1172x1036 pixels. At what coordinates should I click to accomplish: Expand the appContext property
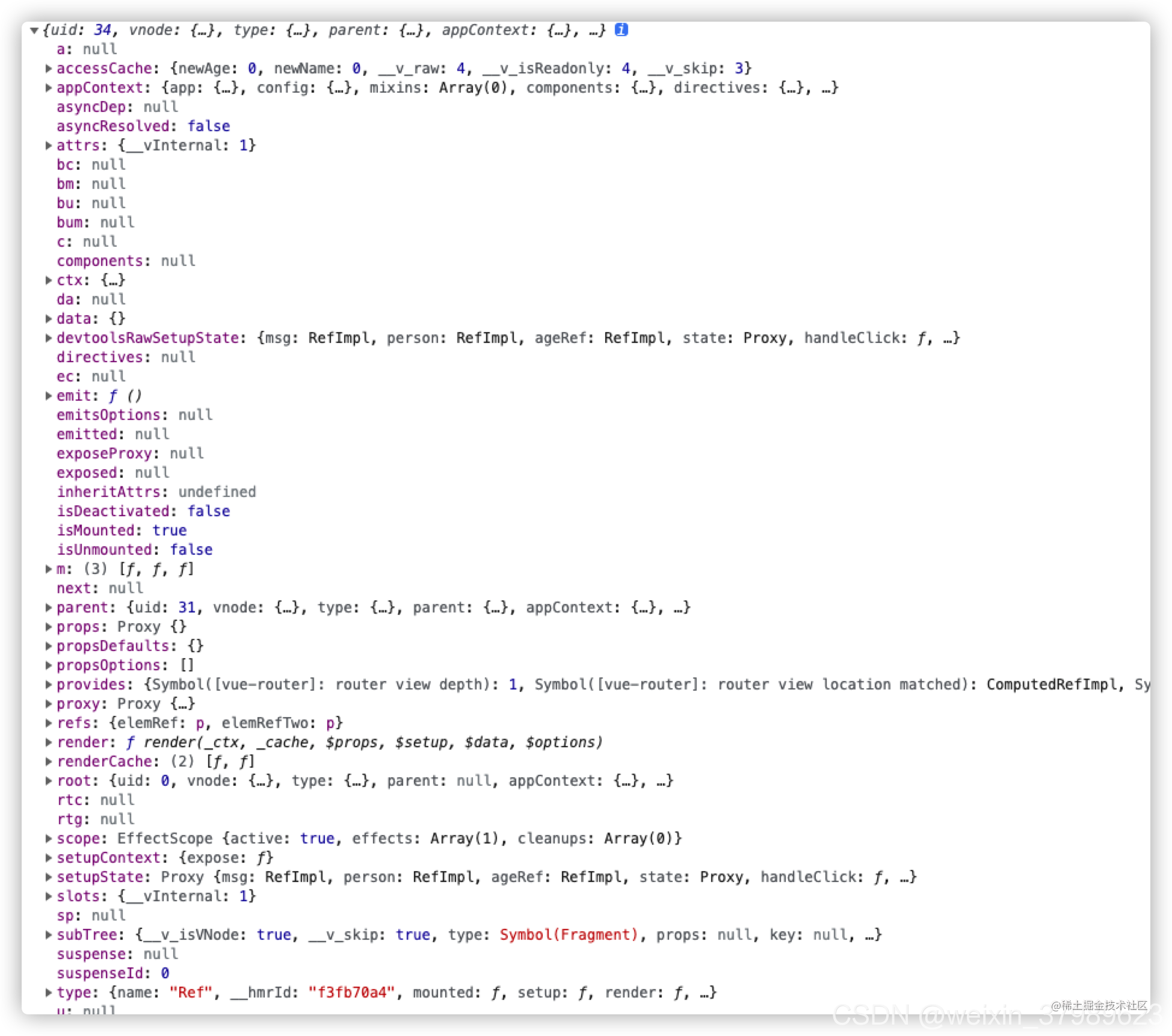tap(49, 87)
